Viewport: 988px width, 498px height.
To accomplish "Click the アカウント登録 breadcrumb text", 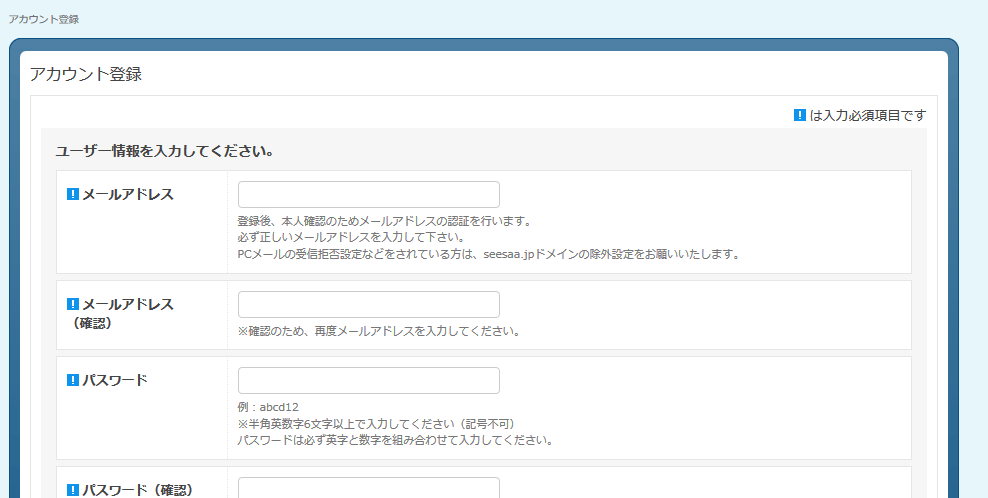I will click(43, 20).
